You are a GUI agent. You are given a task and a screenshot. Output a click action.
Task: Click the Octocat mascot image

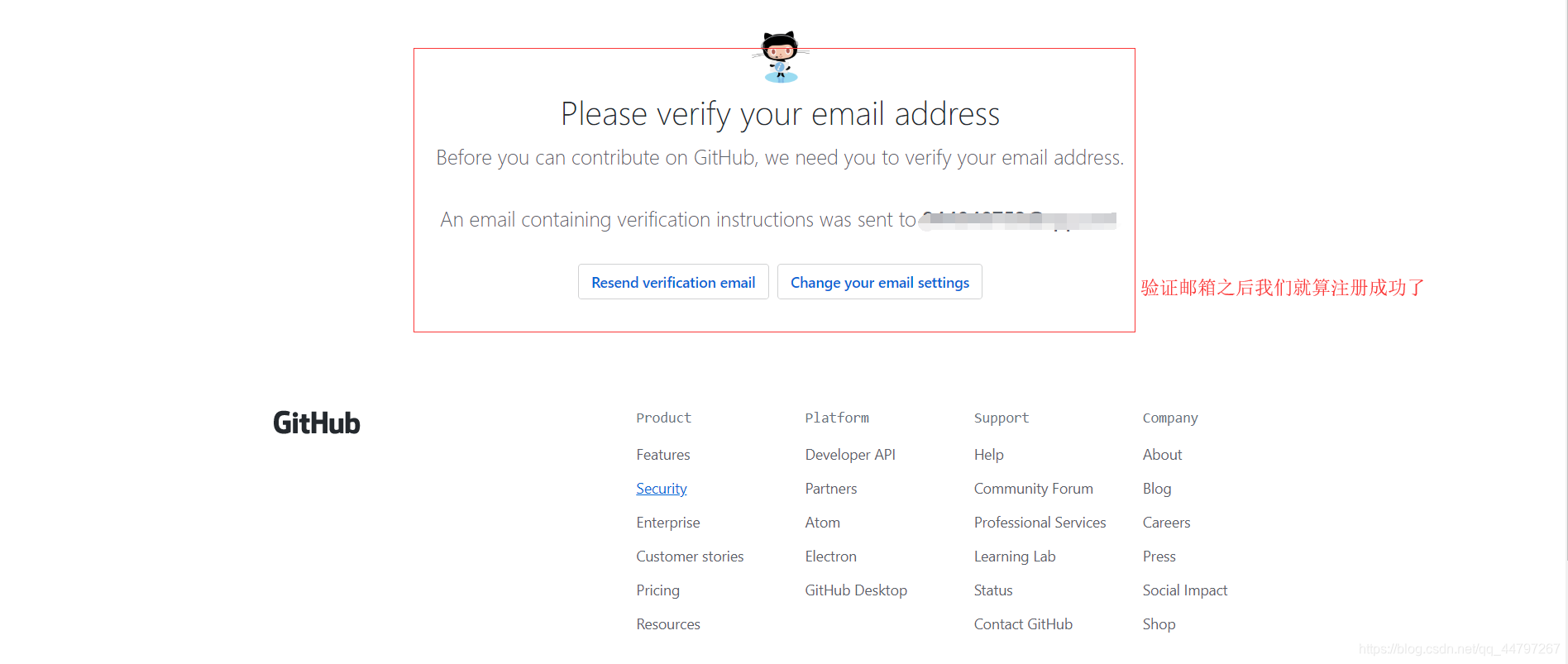point(780,57)
